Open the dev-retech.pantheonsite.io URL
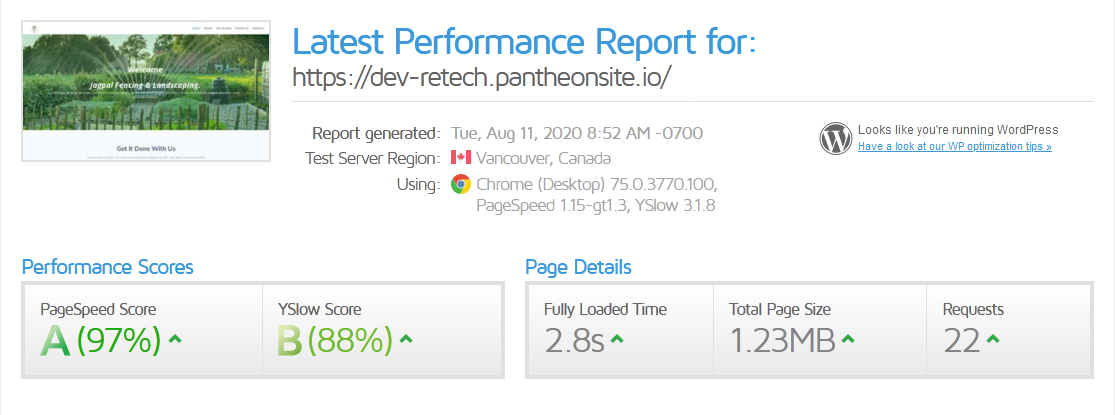Viewport: 1115px width, 415px height. coord(481,77)
